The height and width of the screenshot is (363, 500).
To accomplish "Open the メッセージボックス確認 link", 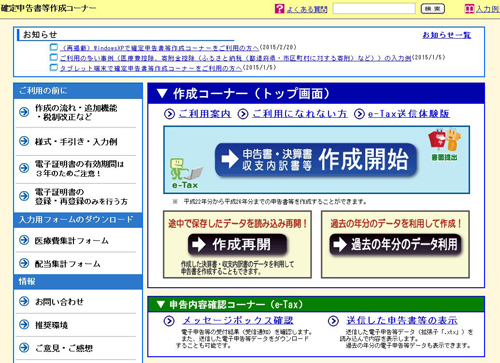I will (x=238, y=320).
